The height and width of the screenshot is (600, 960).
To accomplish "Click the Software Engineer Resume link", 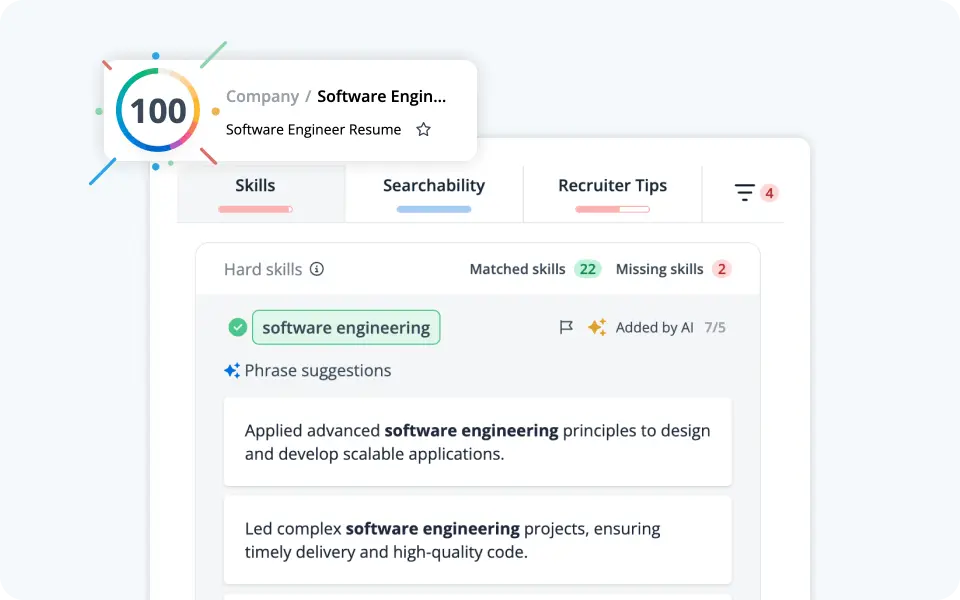I will (313, 129).
